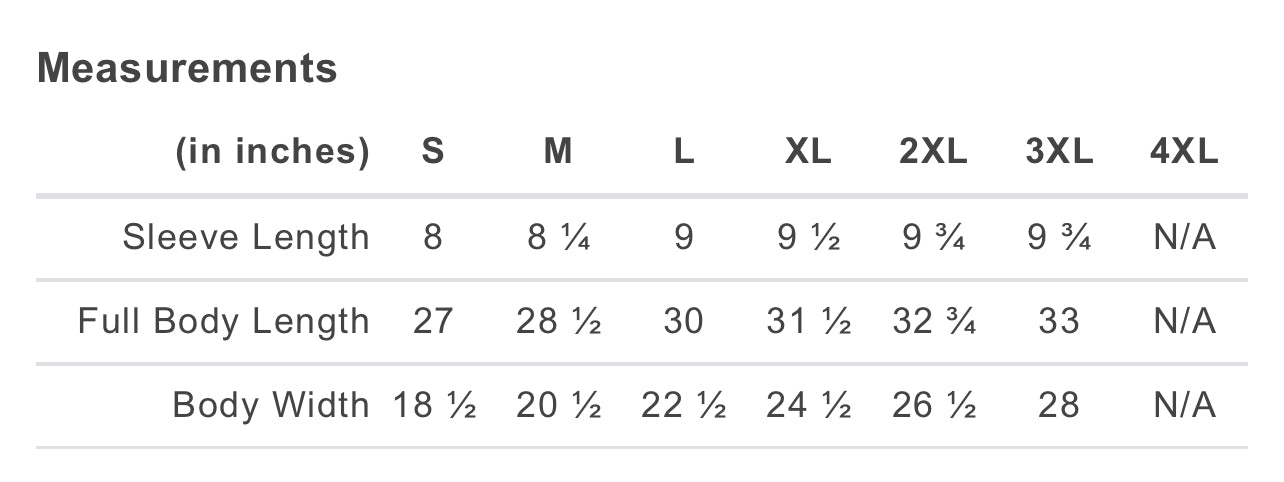
Task: Select the 4XL size column header
Action: point(1184,152)
